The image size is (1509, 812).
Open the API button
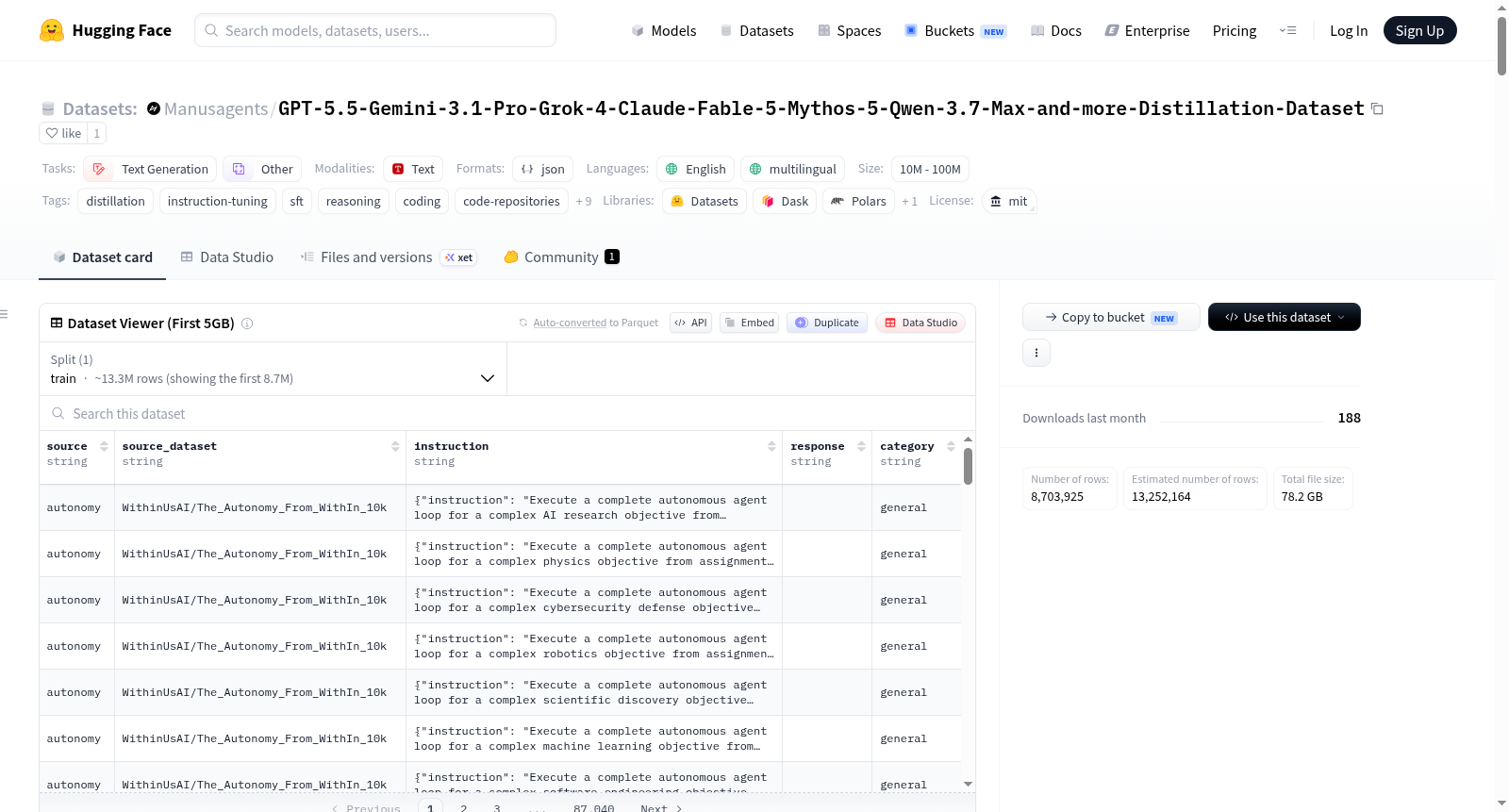[x=690, y=323]
